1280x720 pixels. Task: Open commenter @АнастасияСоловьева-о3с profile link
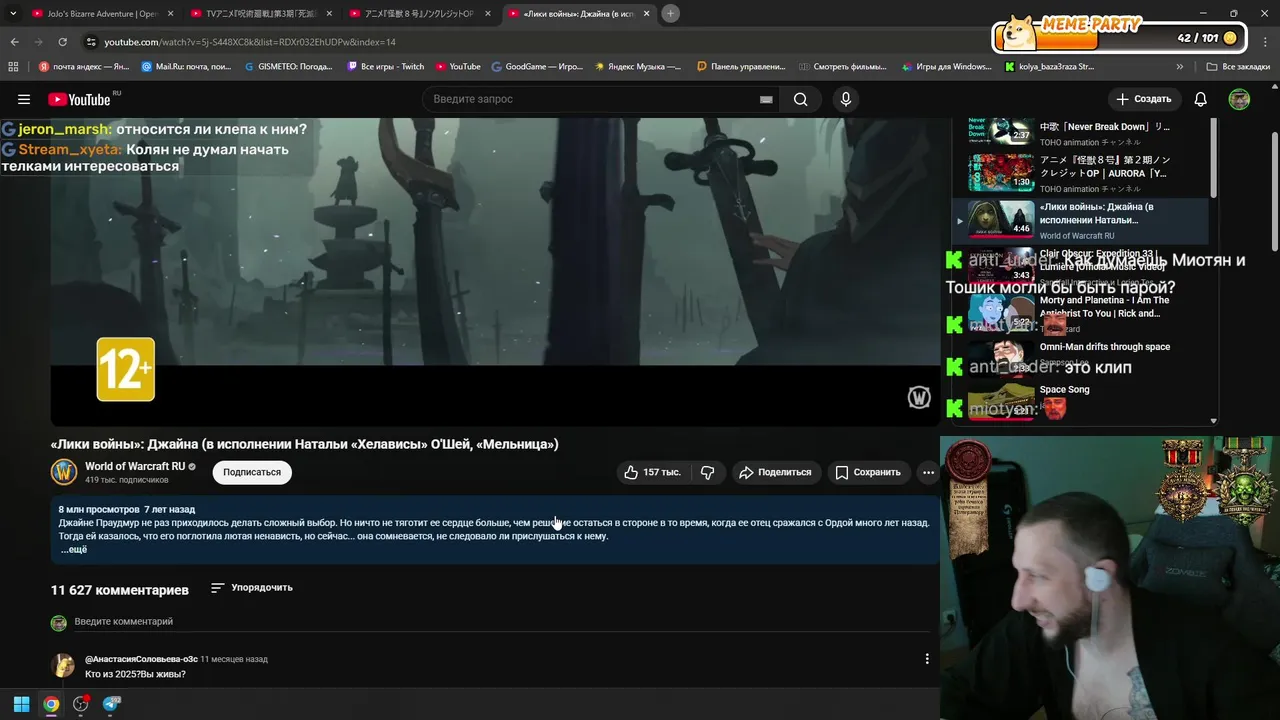pos(141,659)
